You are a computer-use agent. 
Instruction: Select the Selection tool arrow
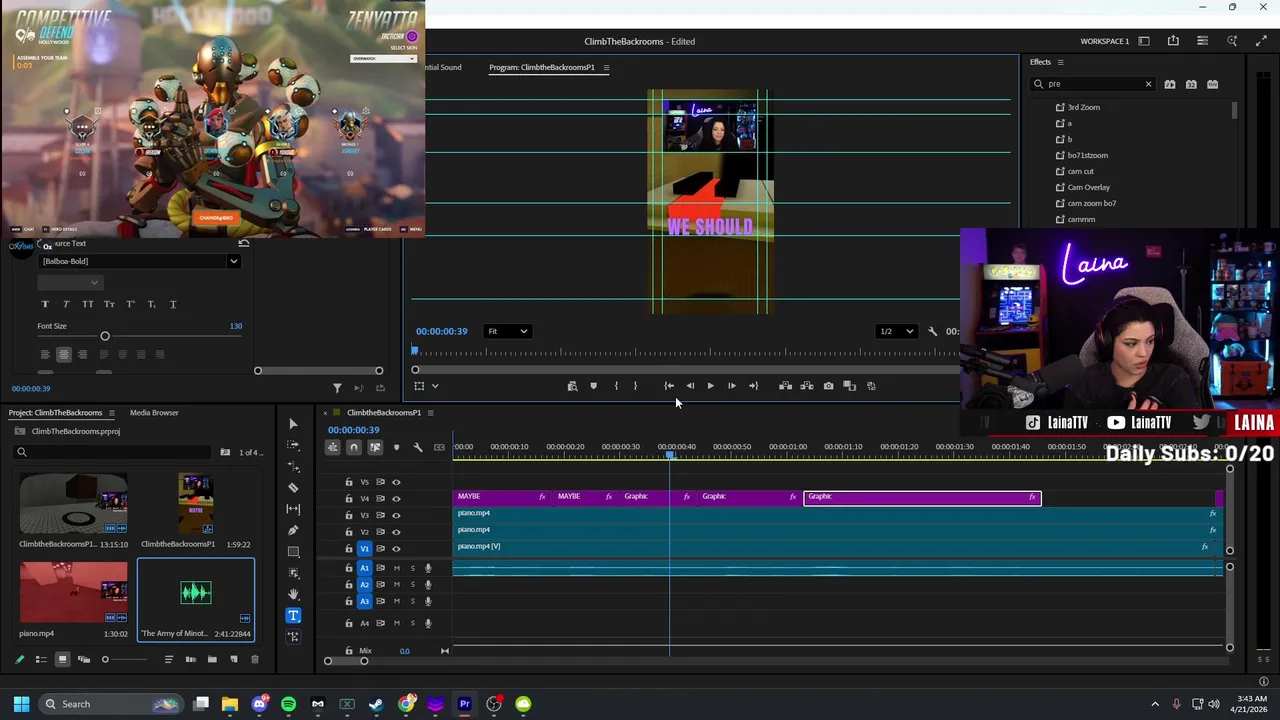click(293, 424)
